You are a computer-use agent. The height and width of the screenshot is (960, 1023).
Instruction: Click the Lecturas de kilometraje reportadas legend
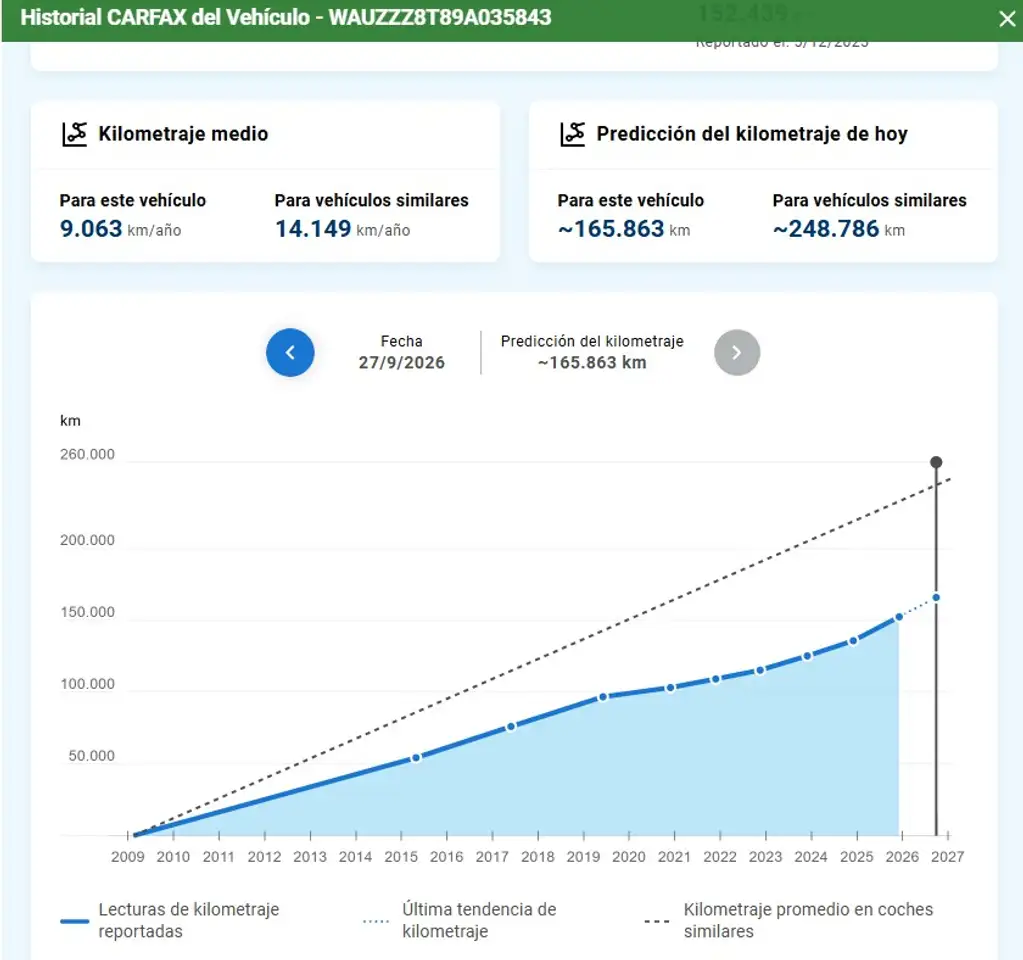189,920
